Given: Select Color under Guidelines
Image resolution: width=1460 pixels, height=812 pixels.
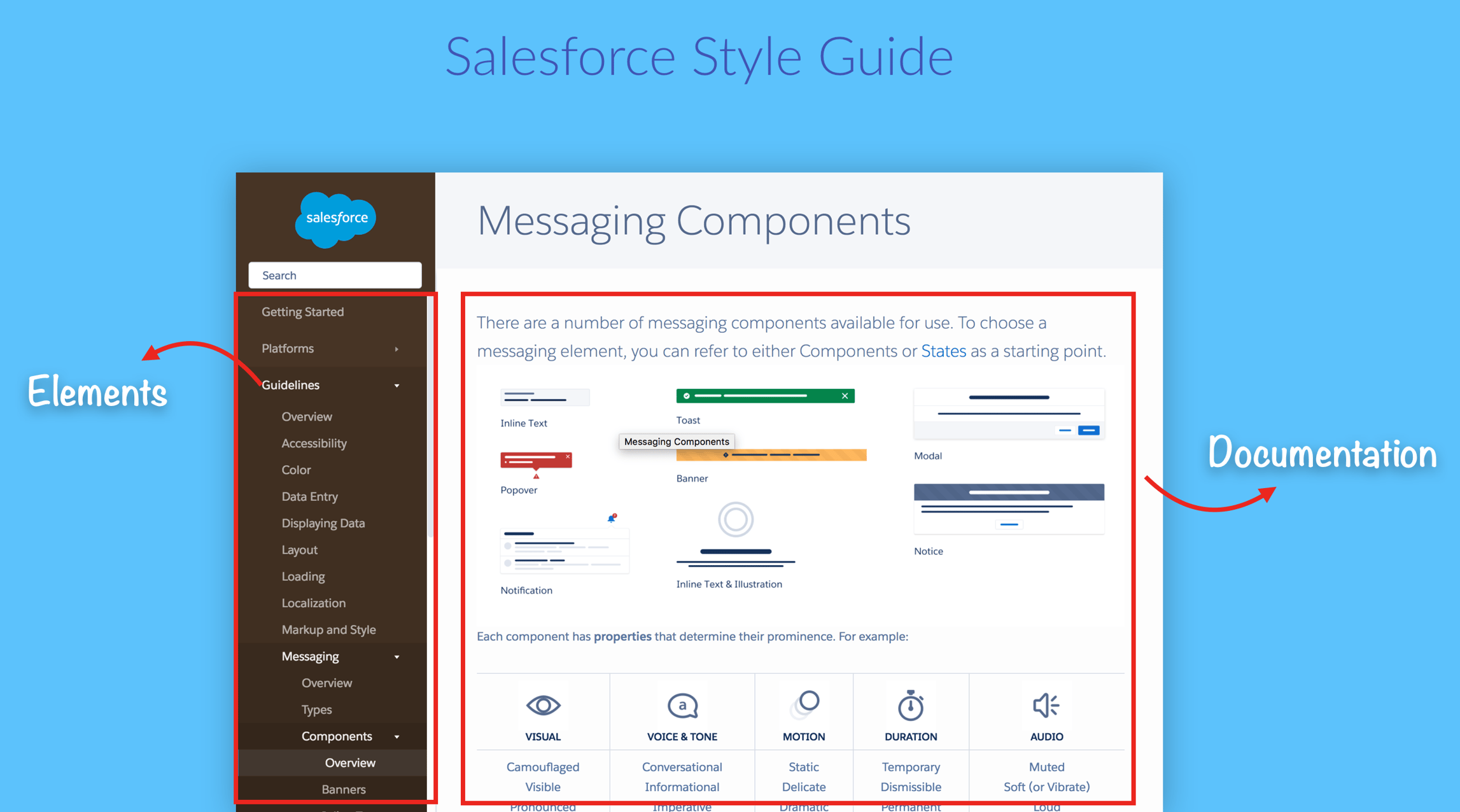Looking at the screenshot, I should [x=297, y=470].
